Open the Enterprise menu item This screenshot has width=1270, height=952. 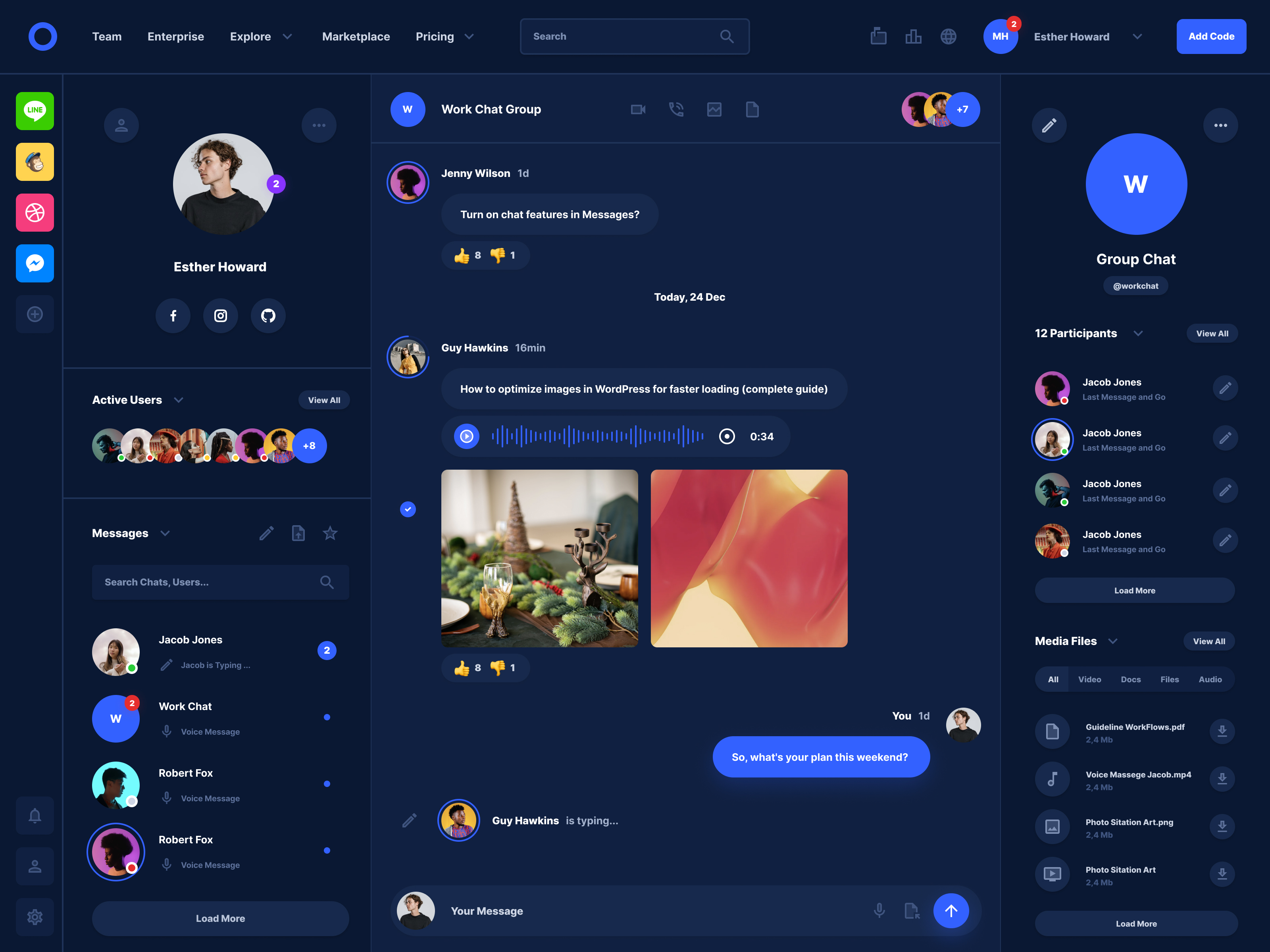176,36
